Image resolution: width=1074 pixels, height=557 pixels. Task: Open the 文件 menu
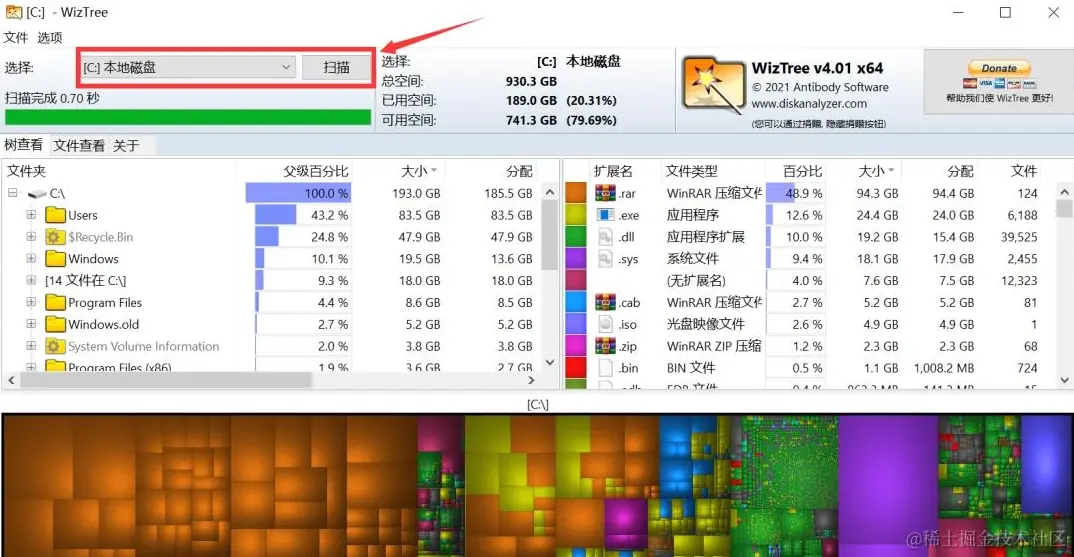(16, 38)
